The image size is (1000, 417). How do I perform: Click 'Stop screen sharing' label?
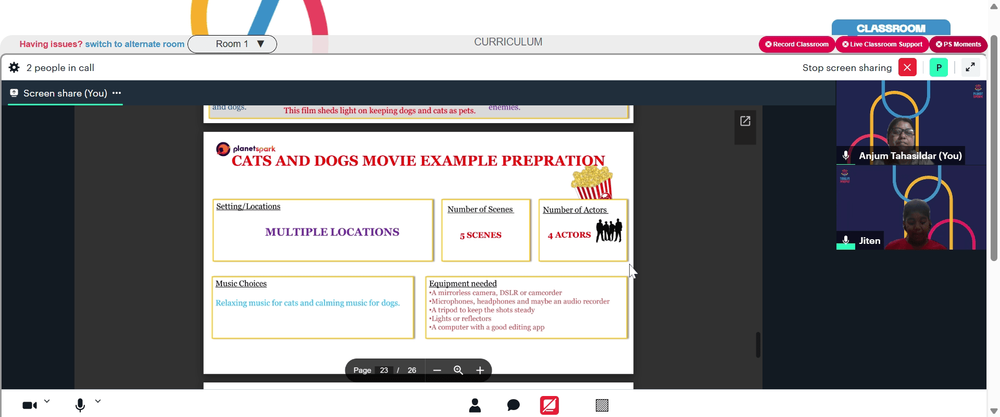click(847, 68)
